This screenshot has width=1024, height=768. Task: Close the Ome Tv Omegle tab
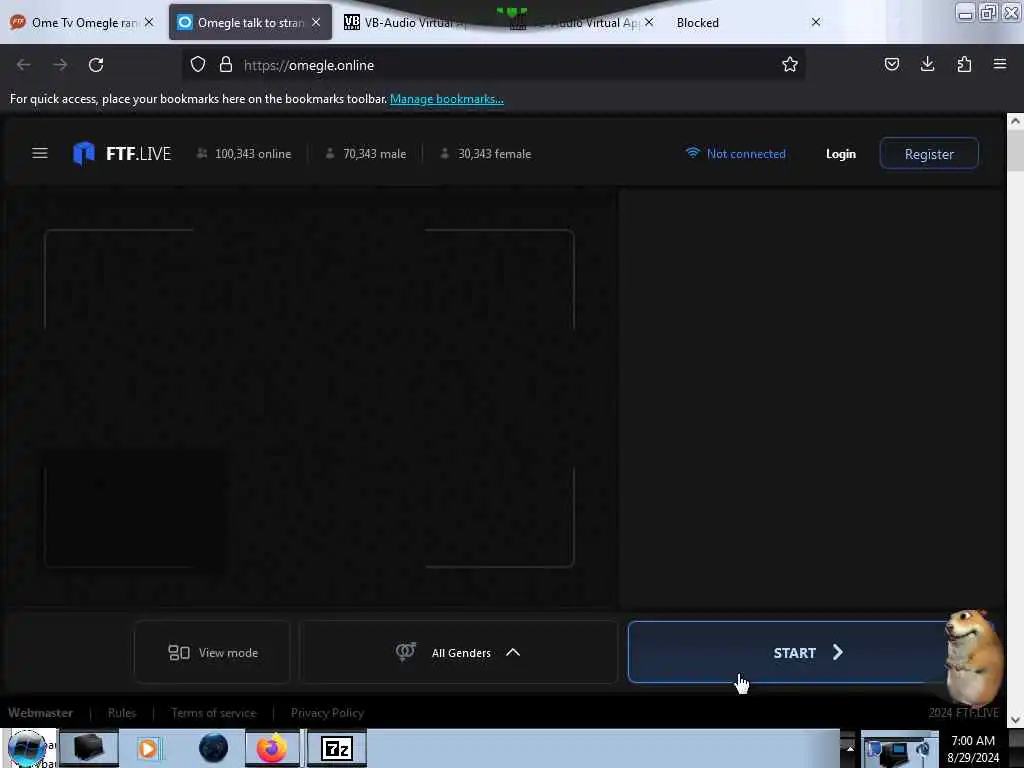(x=149, y=22)
